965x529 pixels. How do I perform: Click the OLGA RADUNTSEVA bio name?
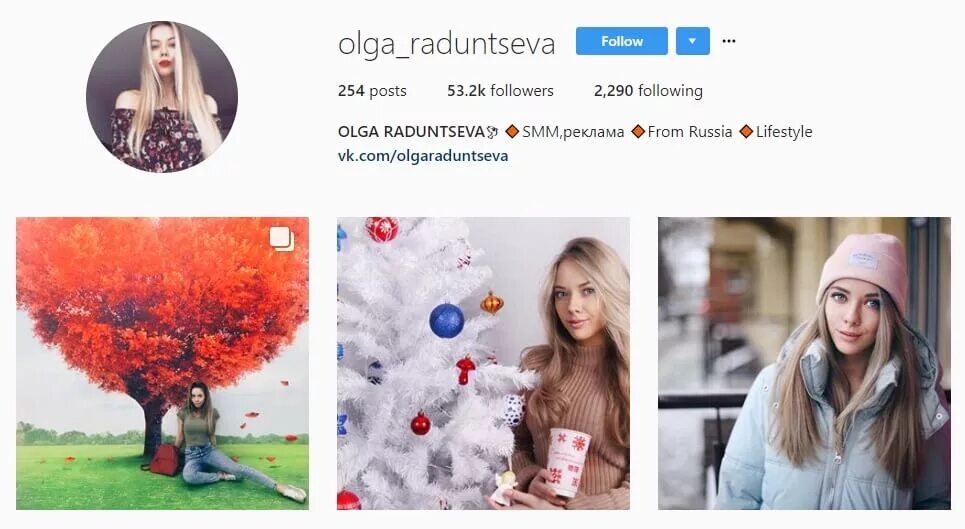pyautogui.click(x=411, y=132)
